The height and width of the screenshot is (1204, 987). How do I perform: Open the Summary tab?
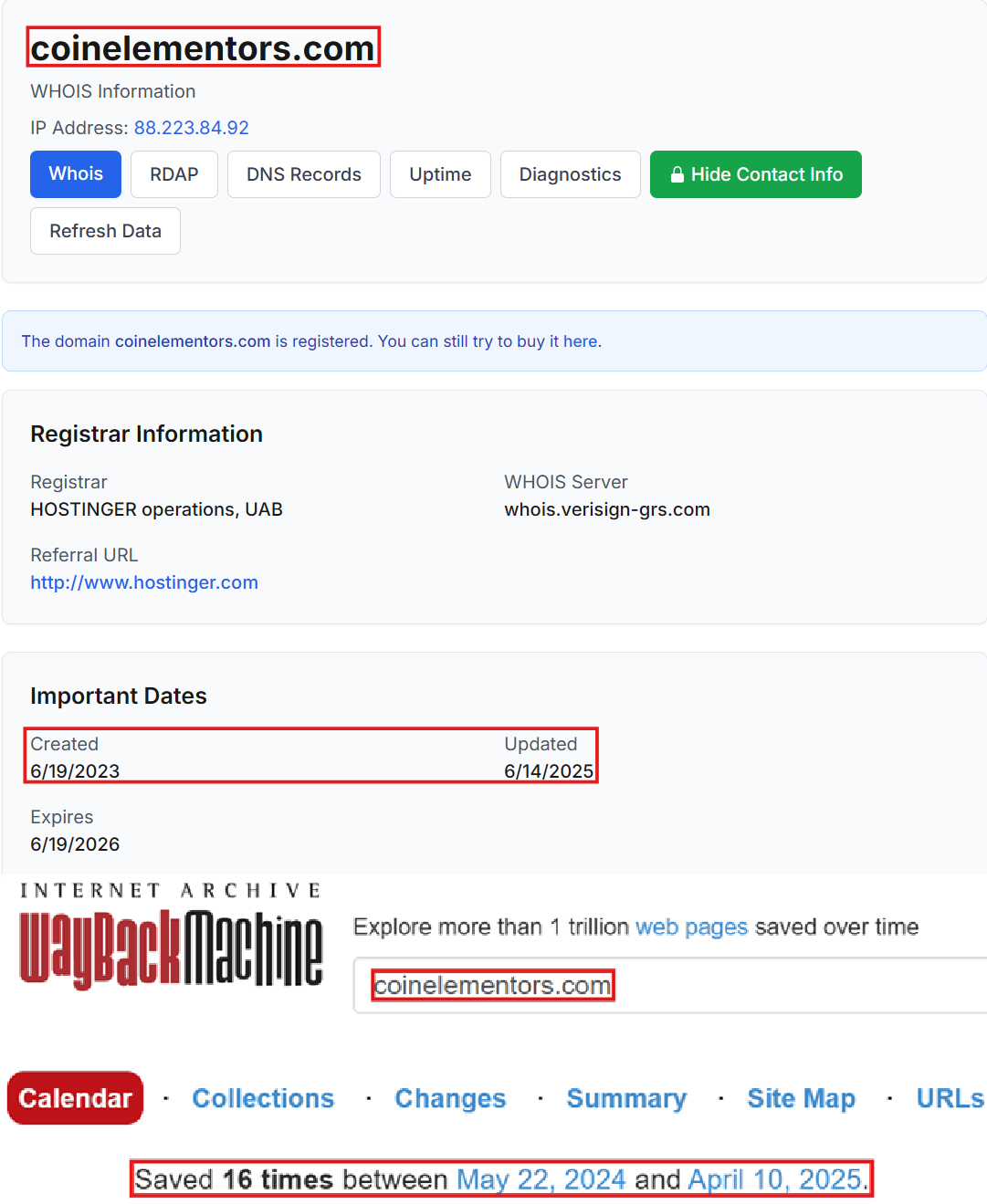click(626, 1098)
